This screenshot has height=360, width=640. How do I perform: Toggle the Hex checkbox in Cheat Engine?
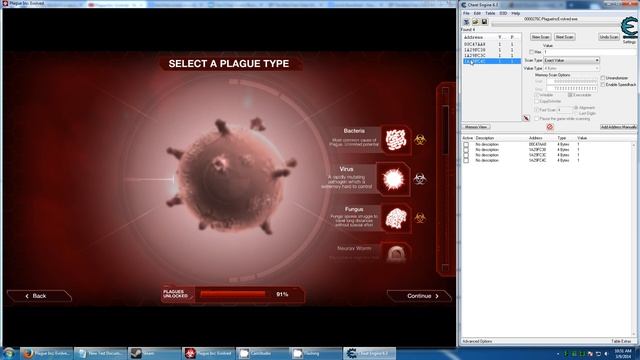tap(531, 52)
